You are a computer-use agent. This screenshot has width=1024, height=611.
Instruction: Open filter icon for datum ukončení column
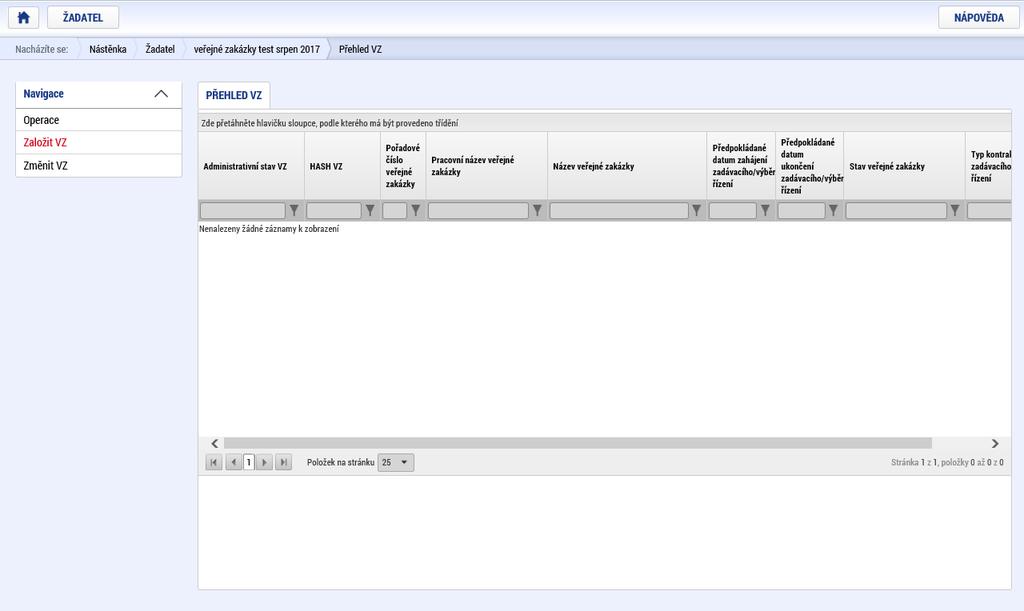pos(833,210)
